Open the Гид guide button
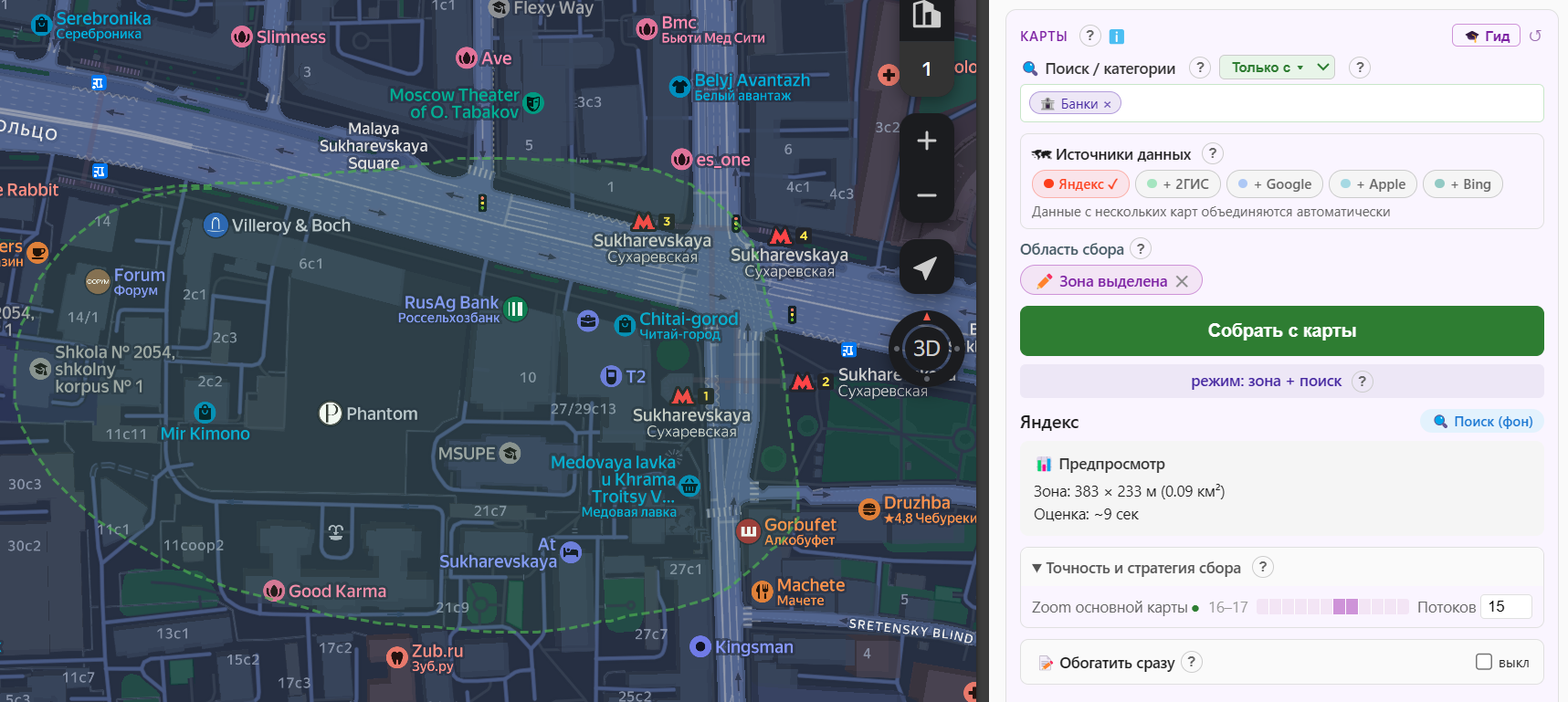Screen dimensions: 1568x702 pyautogui.click(x=1487, y=36)
